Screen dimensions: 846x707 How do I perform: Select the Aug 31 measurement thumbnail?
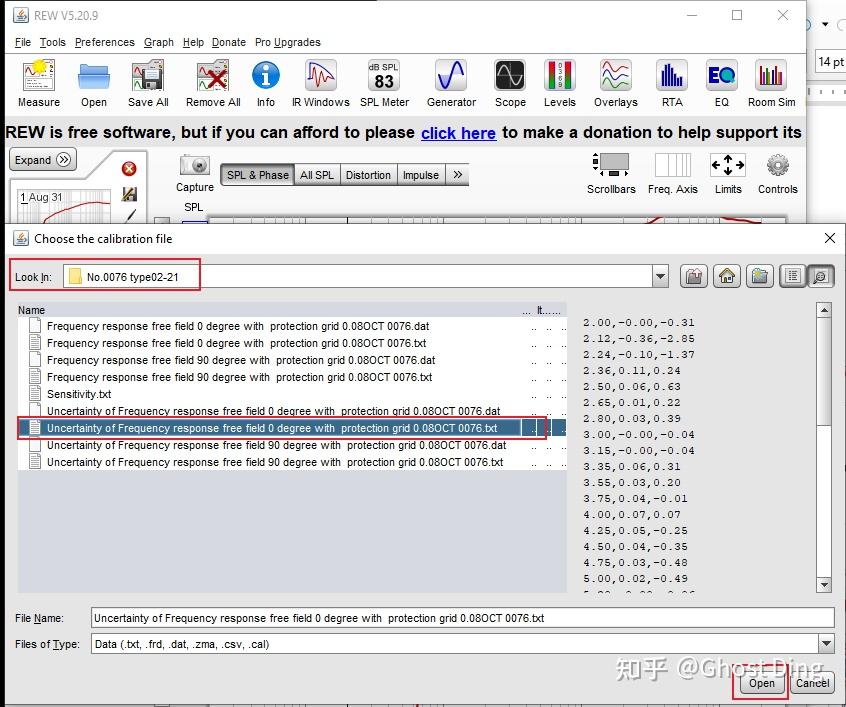pos(64,206)
